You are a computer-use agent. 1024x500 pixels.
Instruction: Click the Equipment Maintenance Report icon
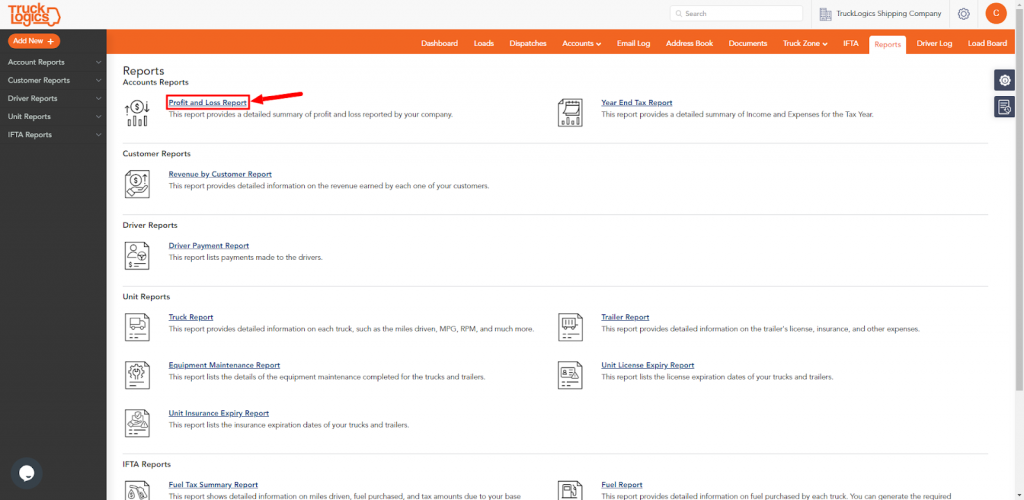[137, 375]
